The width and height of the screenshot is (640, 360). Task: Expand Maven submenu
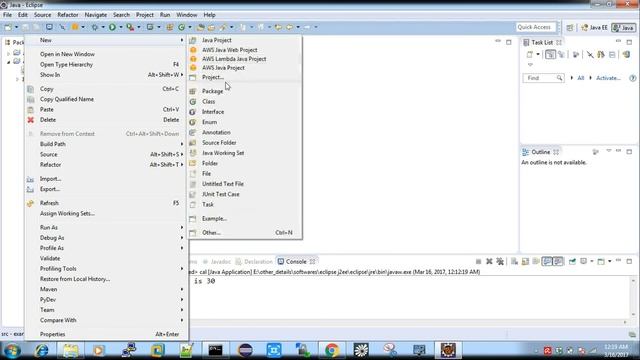(x=106, y=289)
